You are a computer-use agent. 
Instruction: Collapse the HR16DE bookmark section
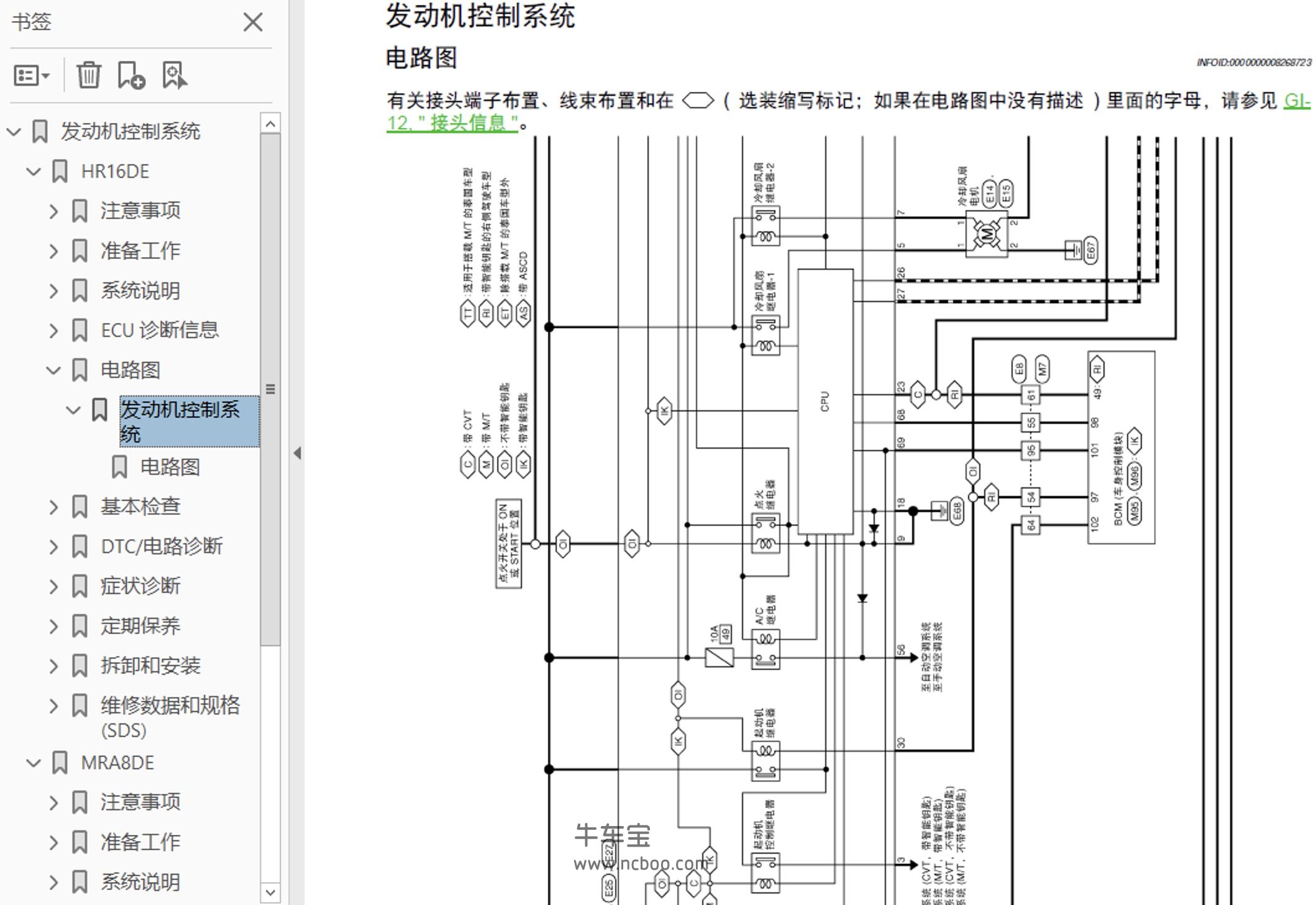(34, 171)
